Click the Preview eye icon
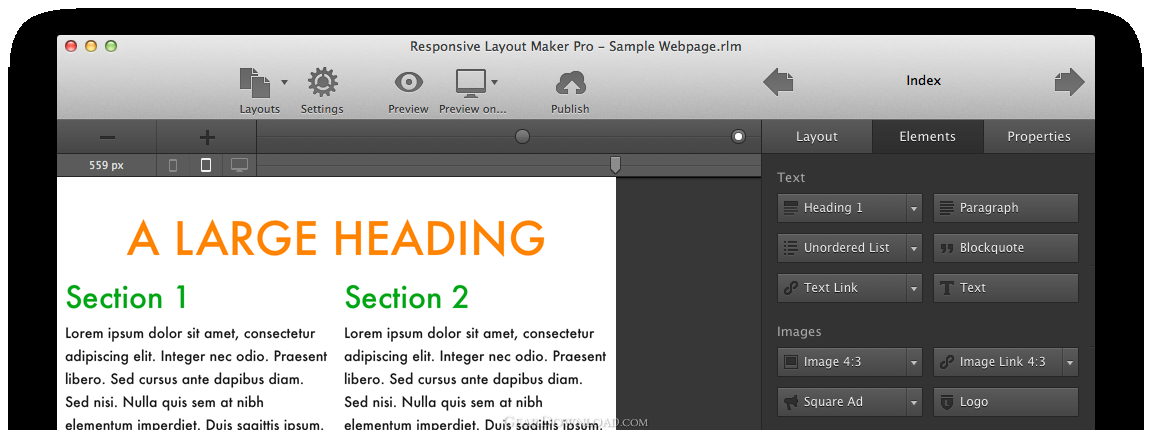Viewport: 1152px width, 430px height. [408, 82]
